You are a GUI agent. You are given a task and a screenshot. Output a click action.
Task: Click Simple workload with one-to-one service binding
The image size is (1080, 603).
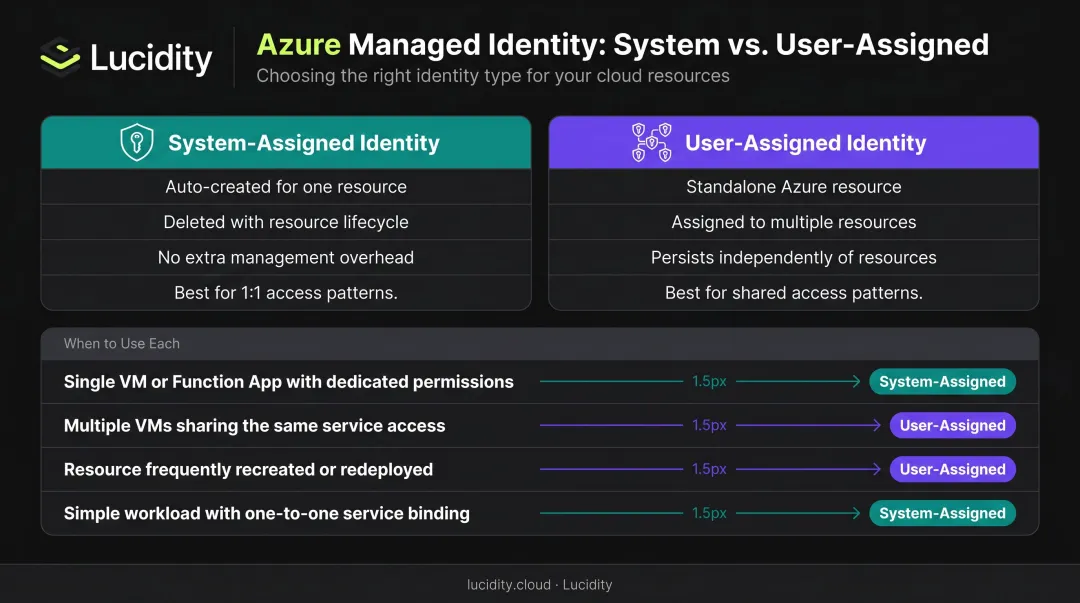[267, 513]
